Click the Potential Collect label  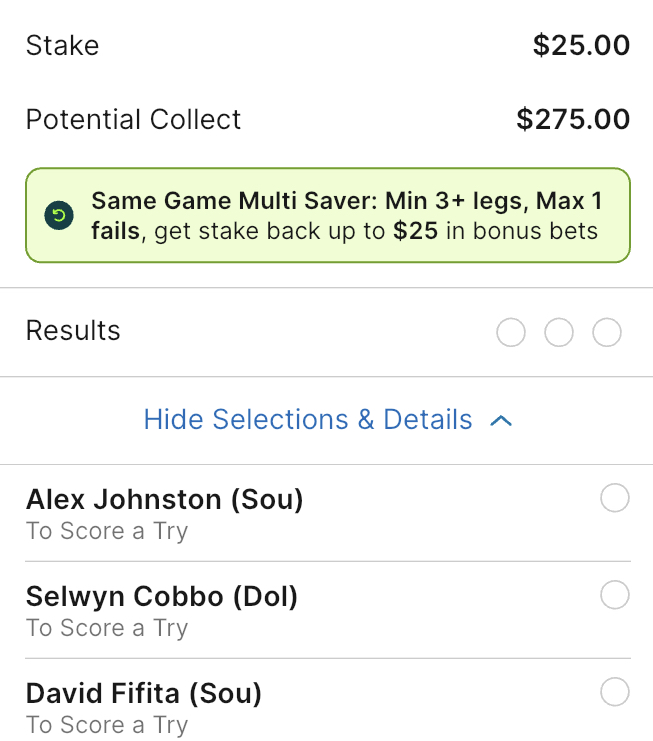click(133, 120)
